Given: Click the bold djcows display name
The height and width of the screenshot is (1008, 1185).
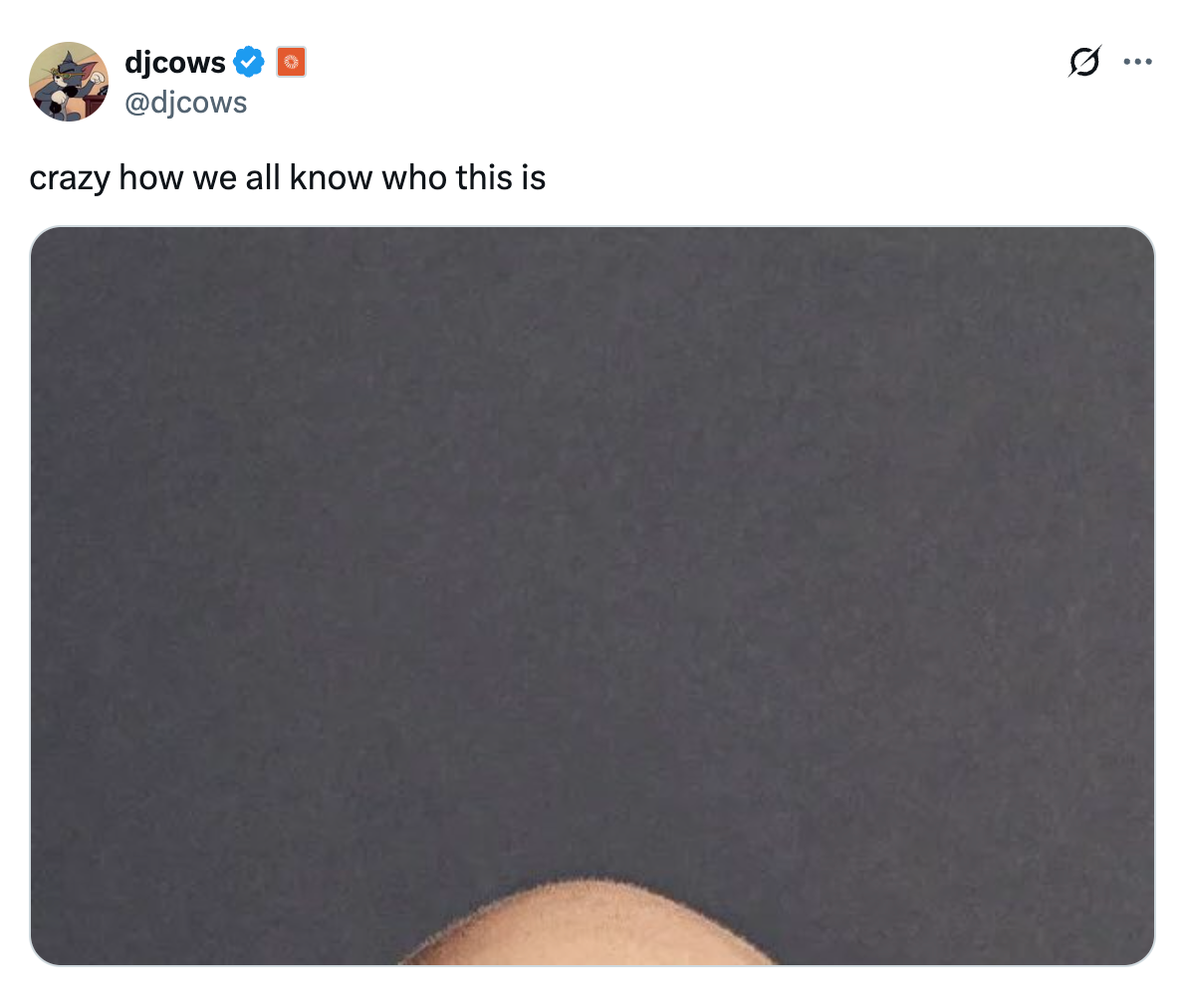Looking at the screenshot, I should [174, 62].
